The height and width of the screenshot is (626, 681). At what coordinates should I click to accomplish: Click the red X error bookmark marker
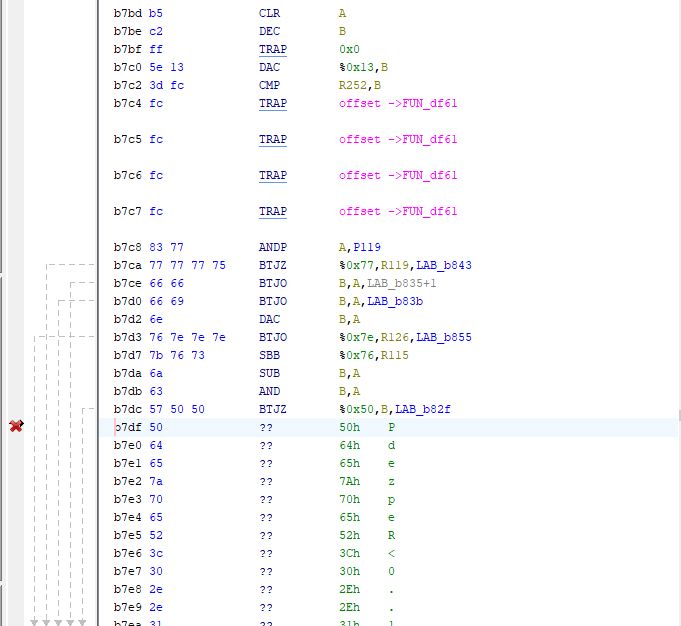pyautogui.click(x=16, y=427)
